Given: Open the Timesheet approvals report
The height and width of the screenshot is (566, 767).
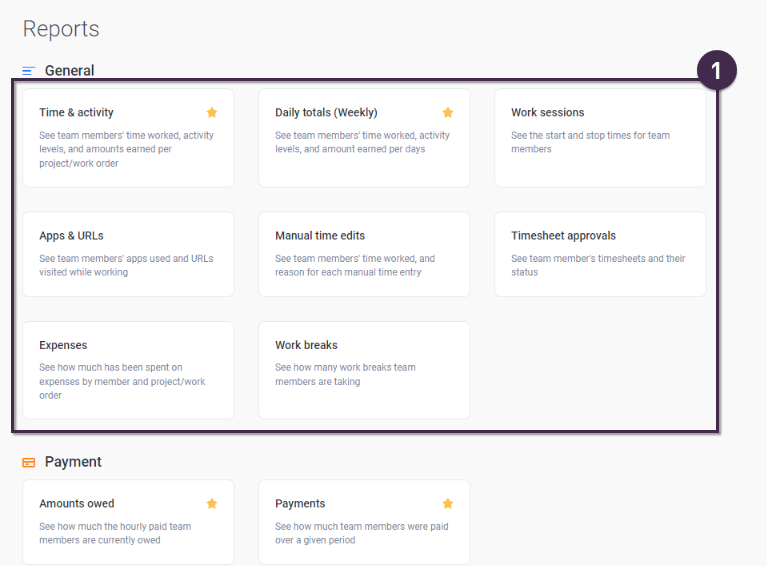Looking at the screenshot, I should (x=600, y=254).
